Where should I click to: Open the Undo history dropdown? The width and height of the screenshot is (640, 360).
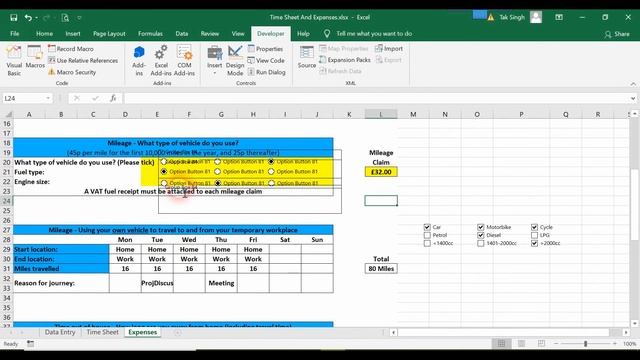click(x=36, y=18)
